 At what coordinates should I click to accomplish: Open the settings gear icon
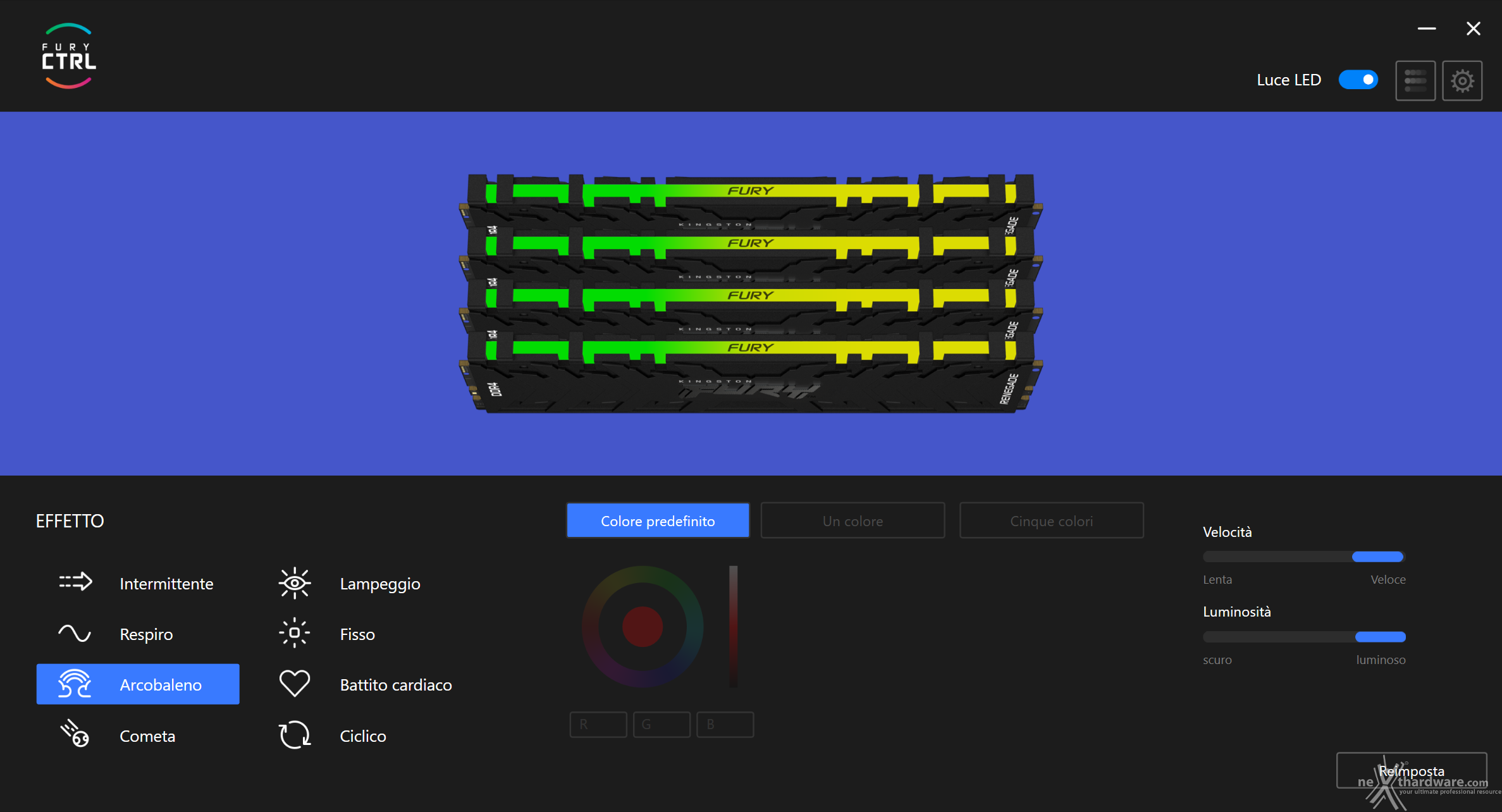(x=1462, y=80)
